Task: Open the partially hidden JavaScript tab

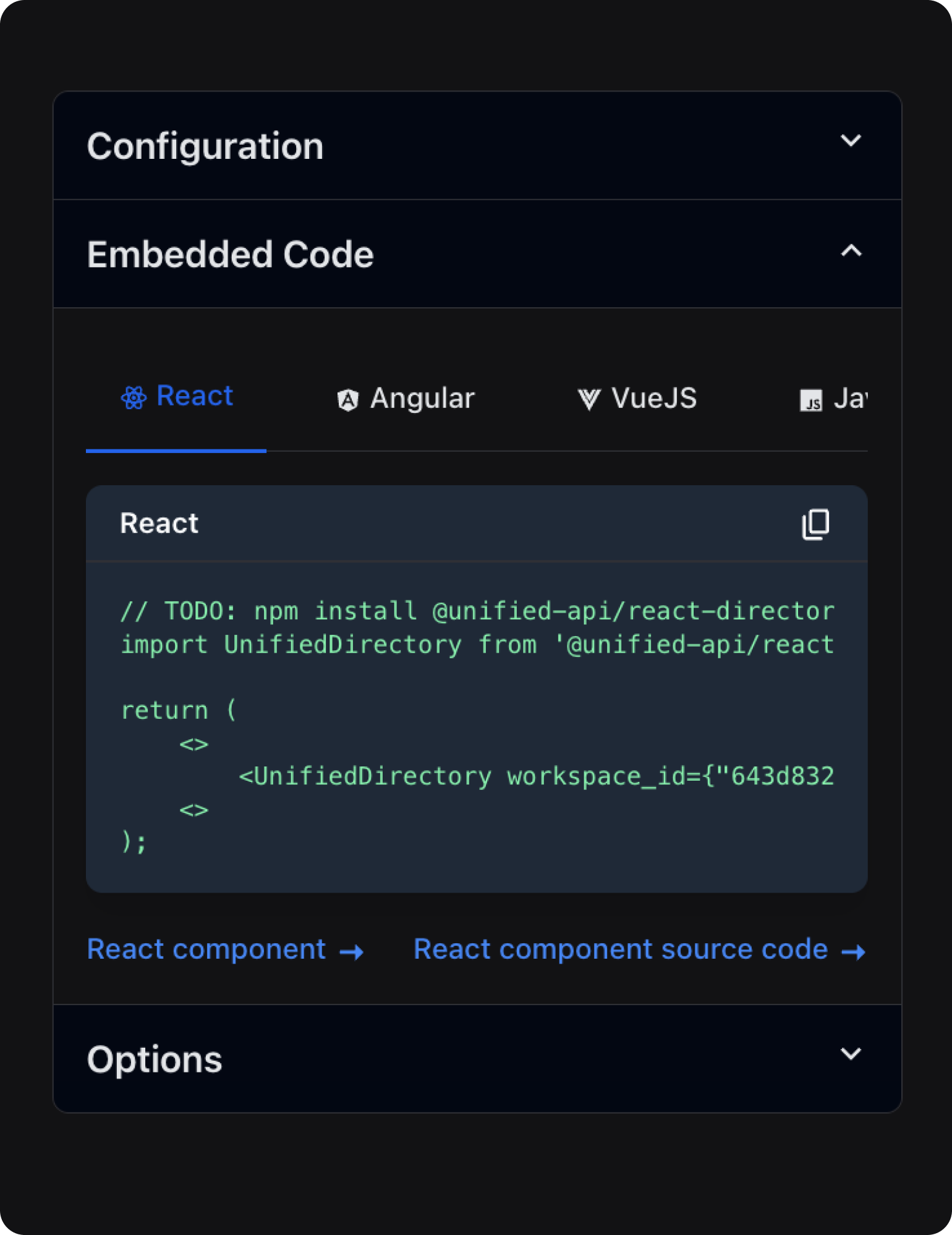Action: coord(850,399)
